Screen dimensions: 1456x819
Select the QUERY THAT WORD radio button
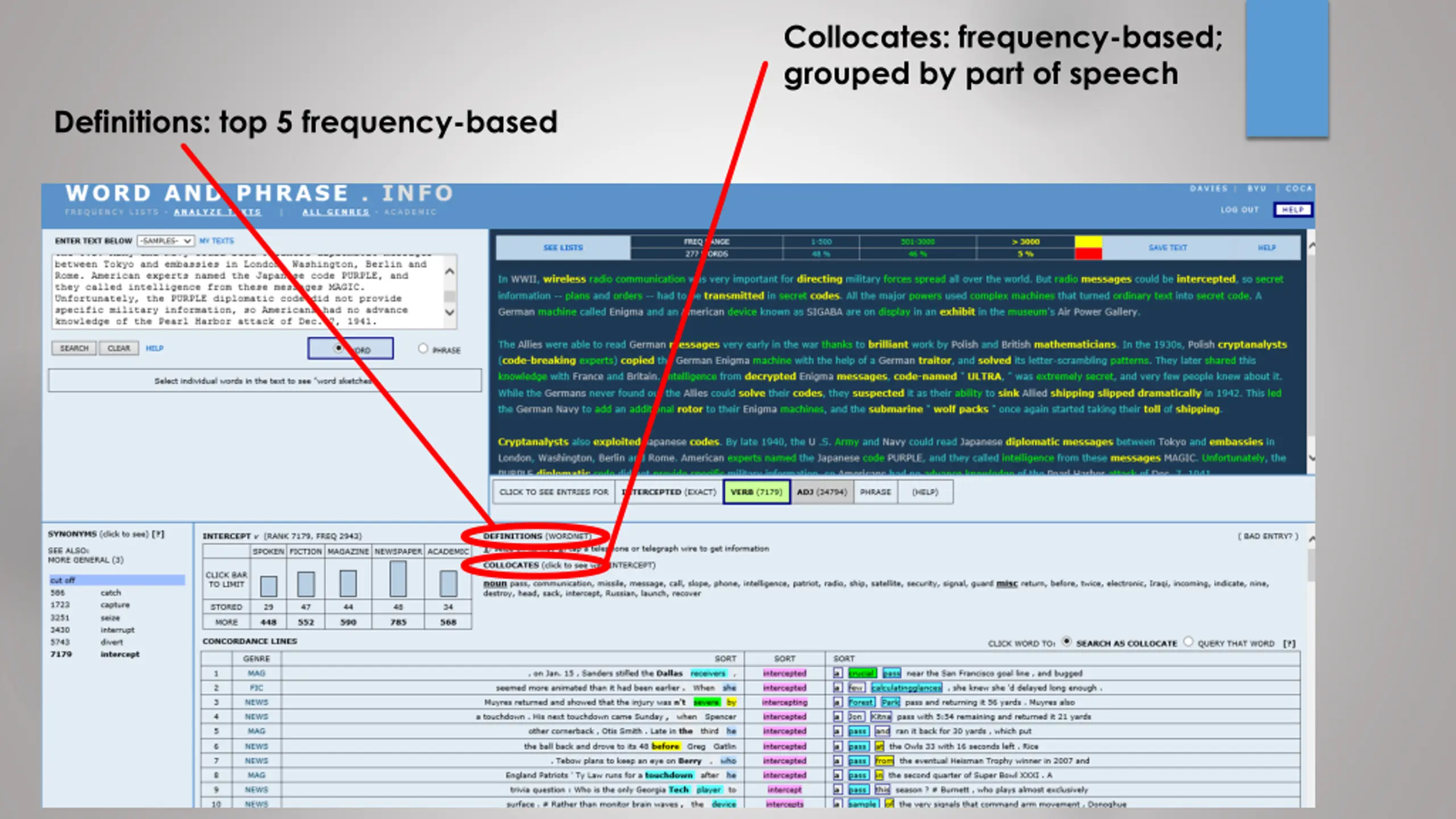coord(1188,642)
